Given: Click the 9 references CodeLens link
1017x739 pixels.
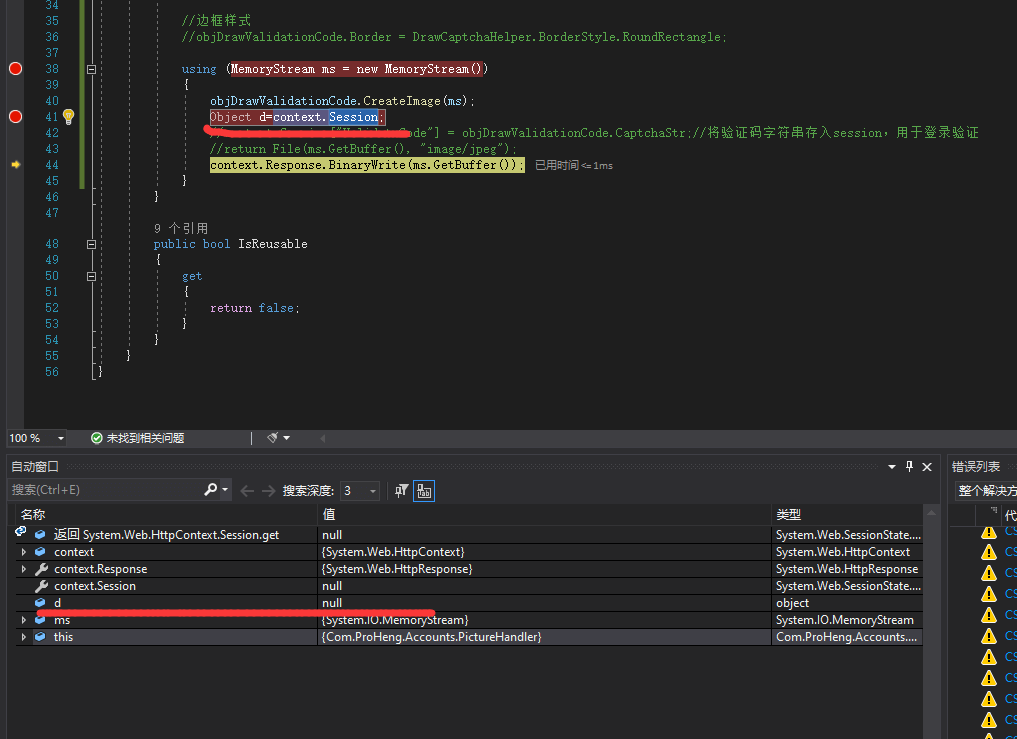Looking at the screenshot, I should coord(181,228).
